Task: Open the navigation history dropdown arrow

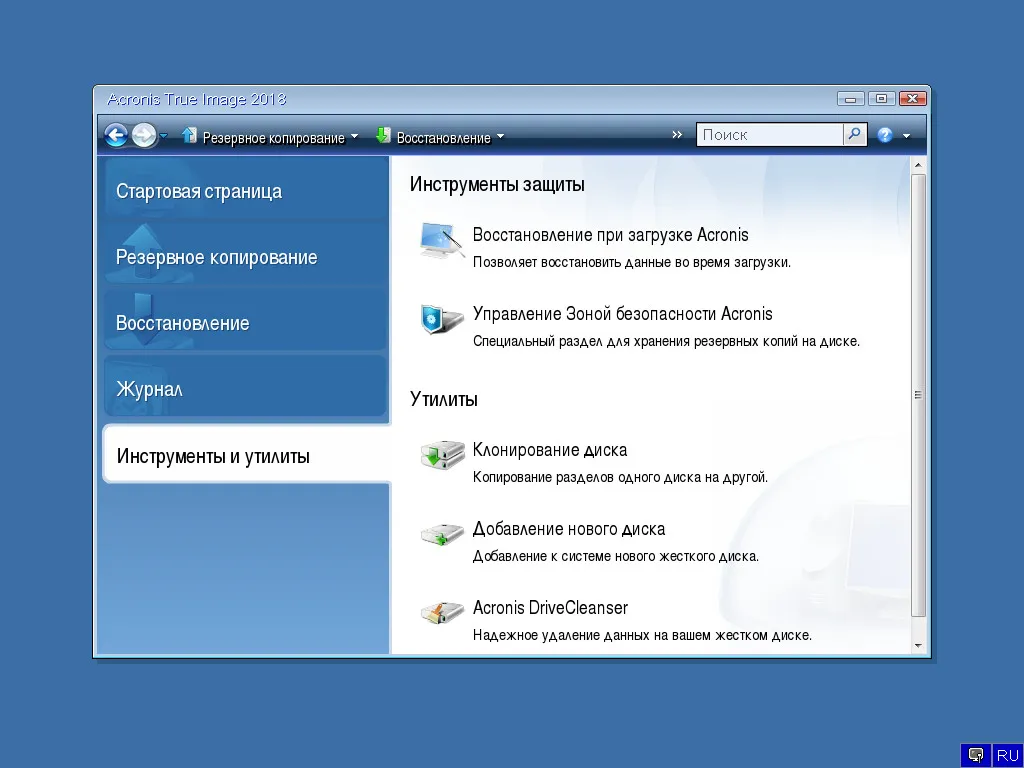Action: 163,136
